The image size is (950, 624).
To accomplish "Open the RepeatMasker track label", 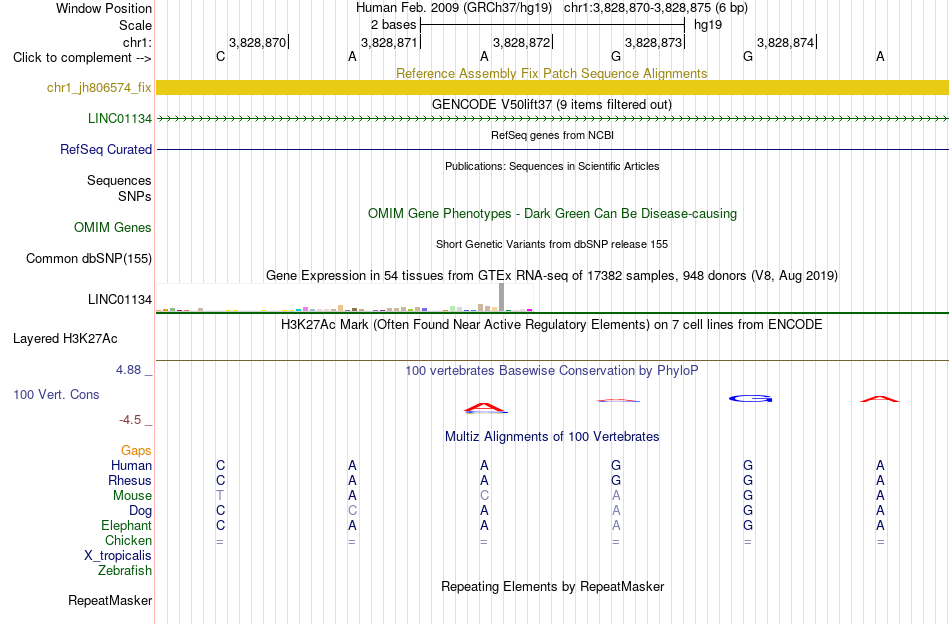I will pyautogui.click(x=110, y=600).
